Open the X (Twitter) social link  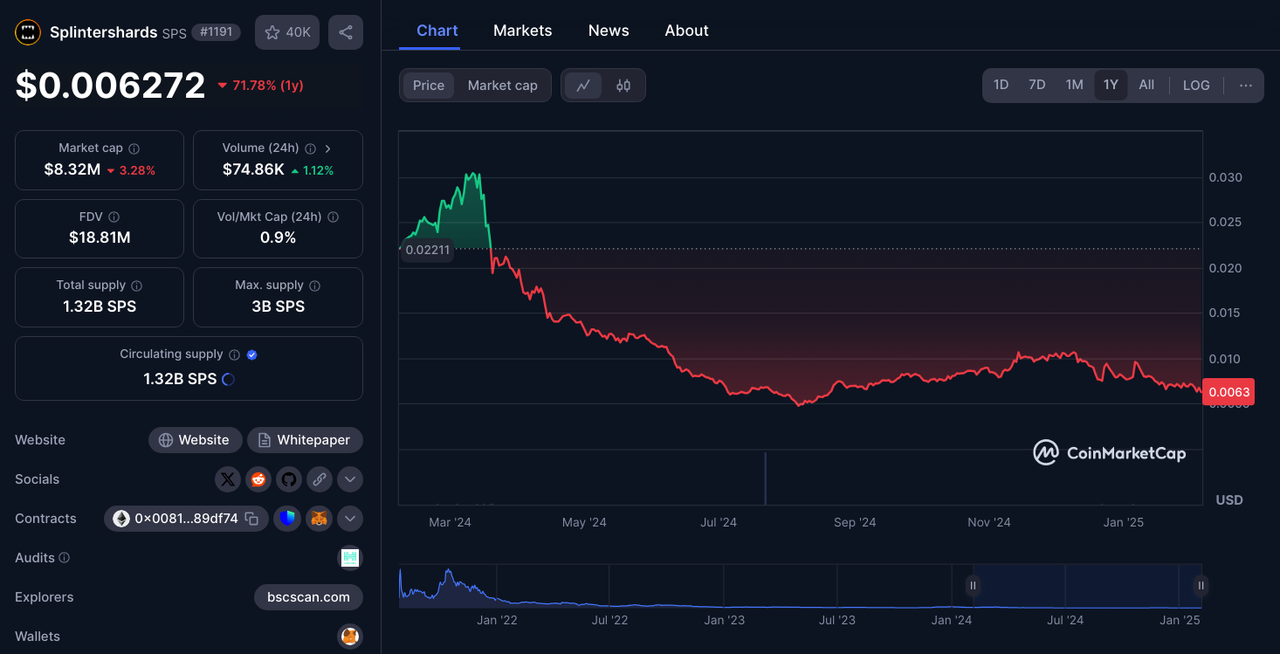[x=228, y=479]
